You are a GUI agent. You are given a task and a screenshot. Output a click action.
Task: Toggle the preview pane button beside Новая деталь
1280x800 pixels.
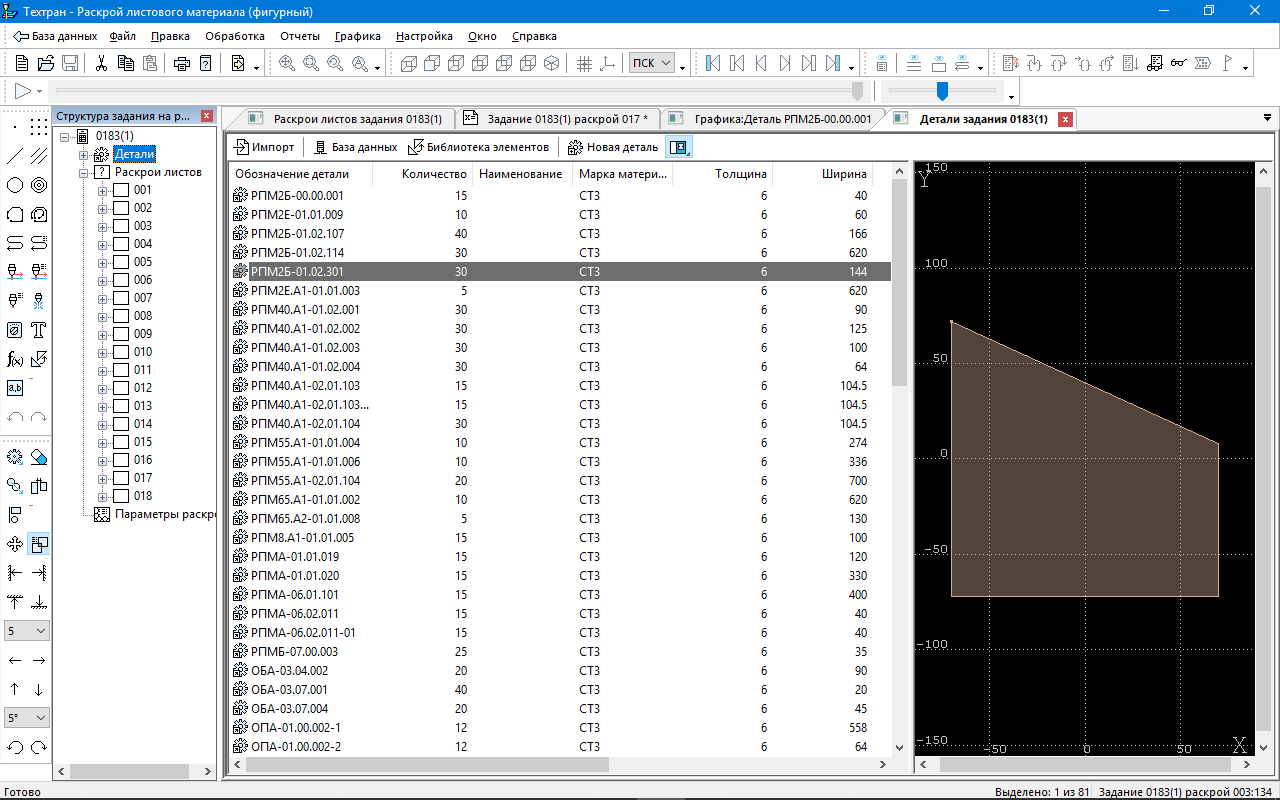pyautogui.click(x=679, y=147)
